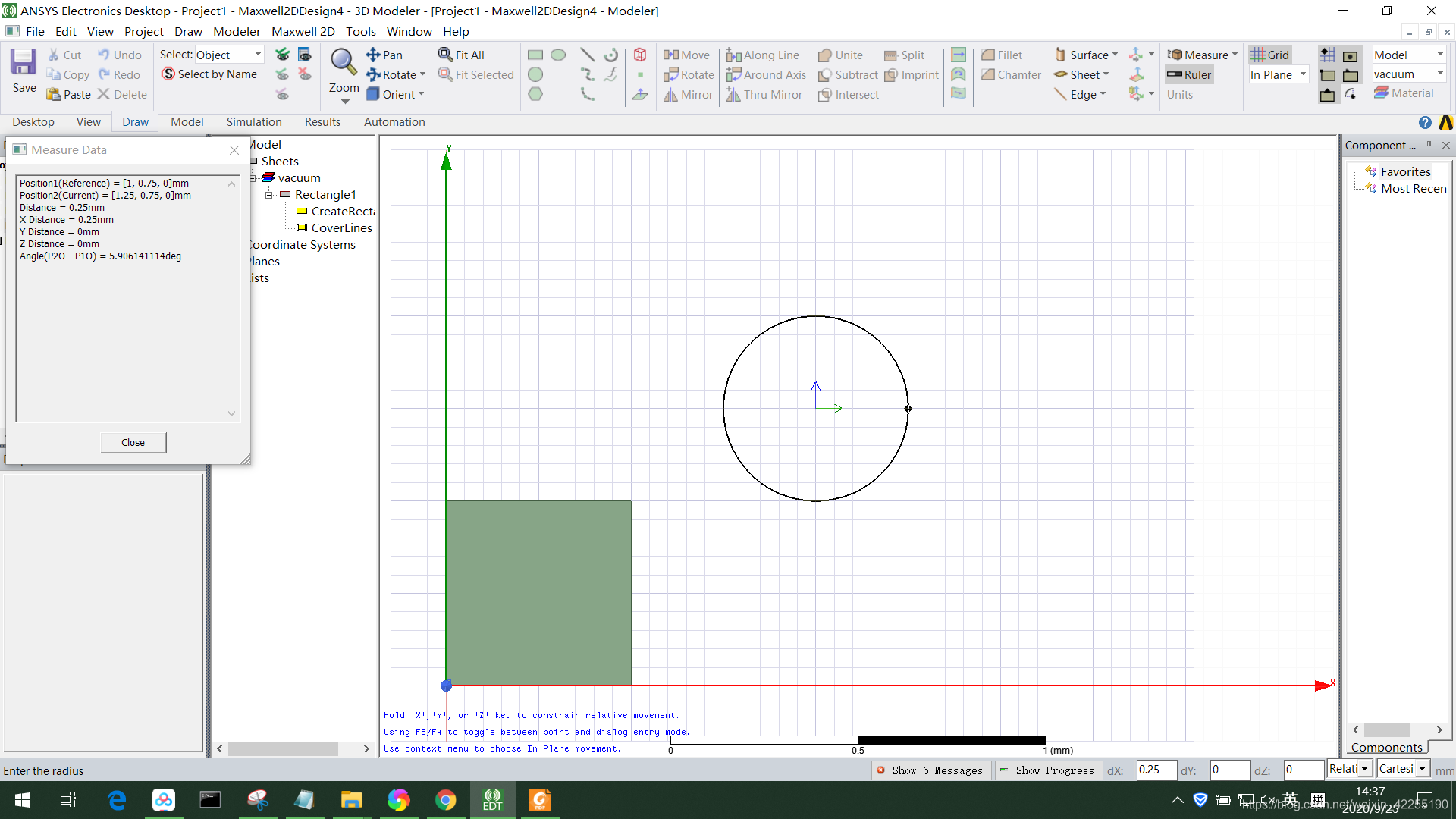Activate the Mirror tool
The height and width of the screenshot is (819, 1456).
[x=687, y=94]
